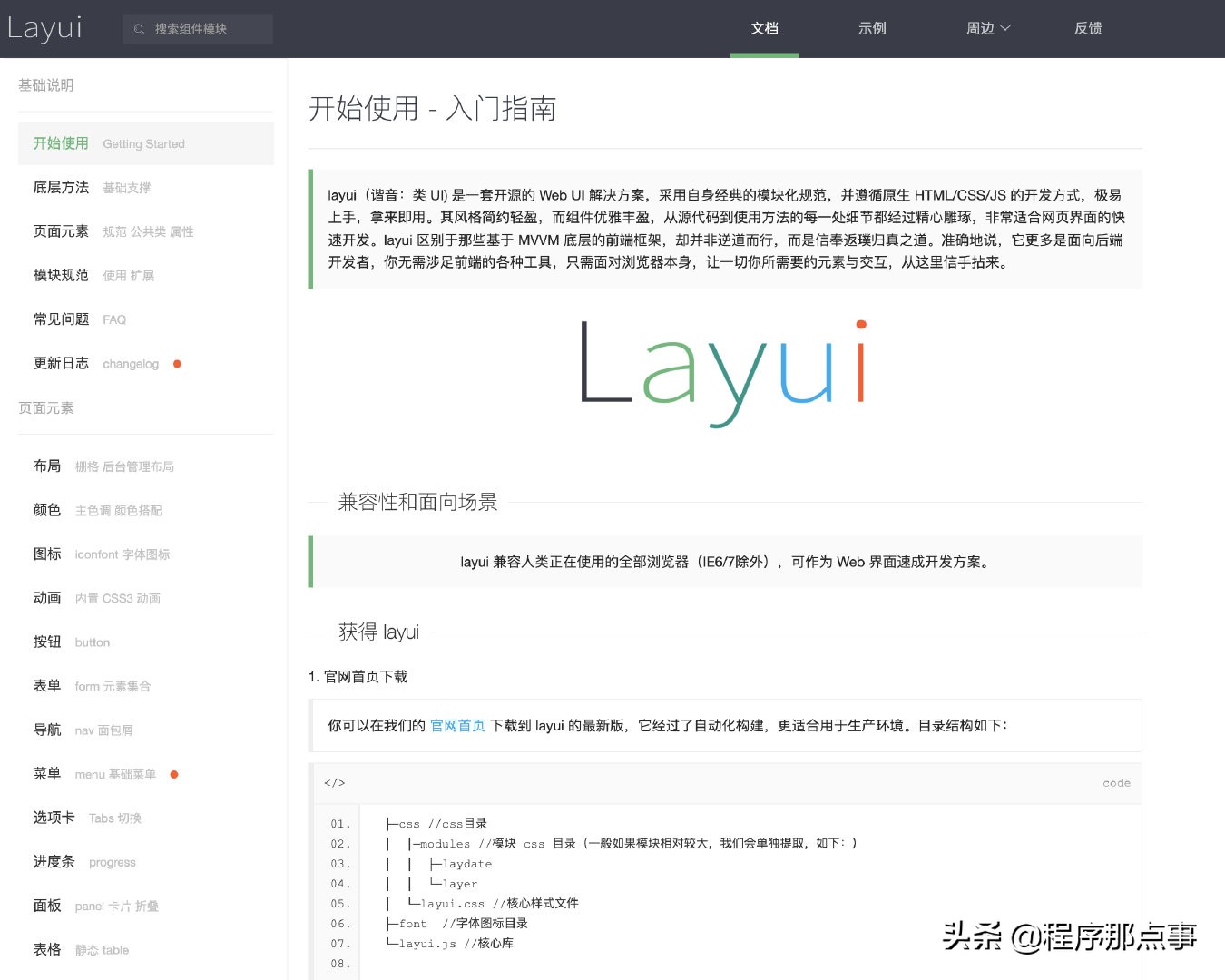This screenshot has width=1225, height=980.
Task: Open 底层方法 基础支撑 page
Action: pos(145,188)
